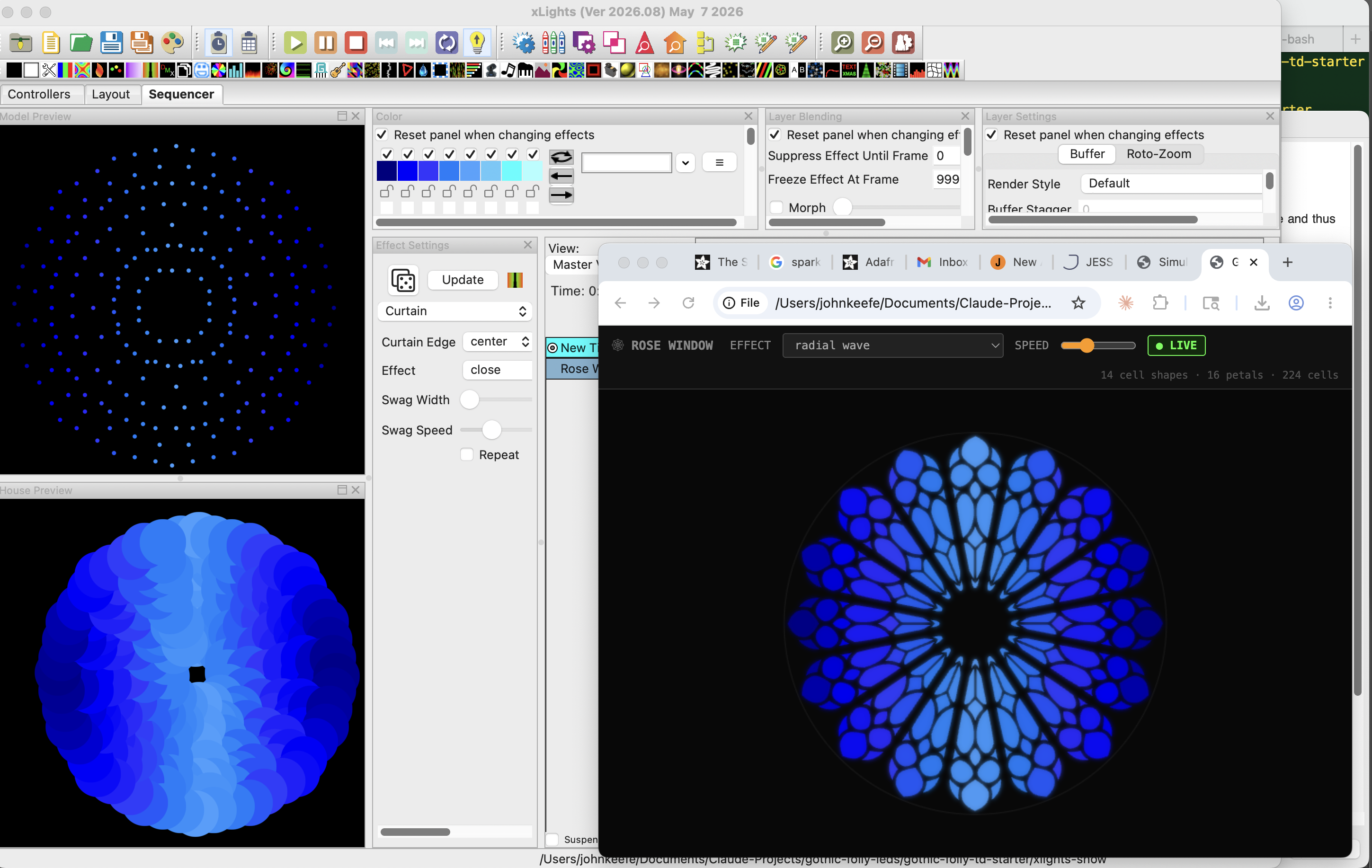
Task: Select the VU Meter bars effect icon
Action: pos(918,70)
